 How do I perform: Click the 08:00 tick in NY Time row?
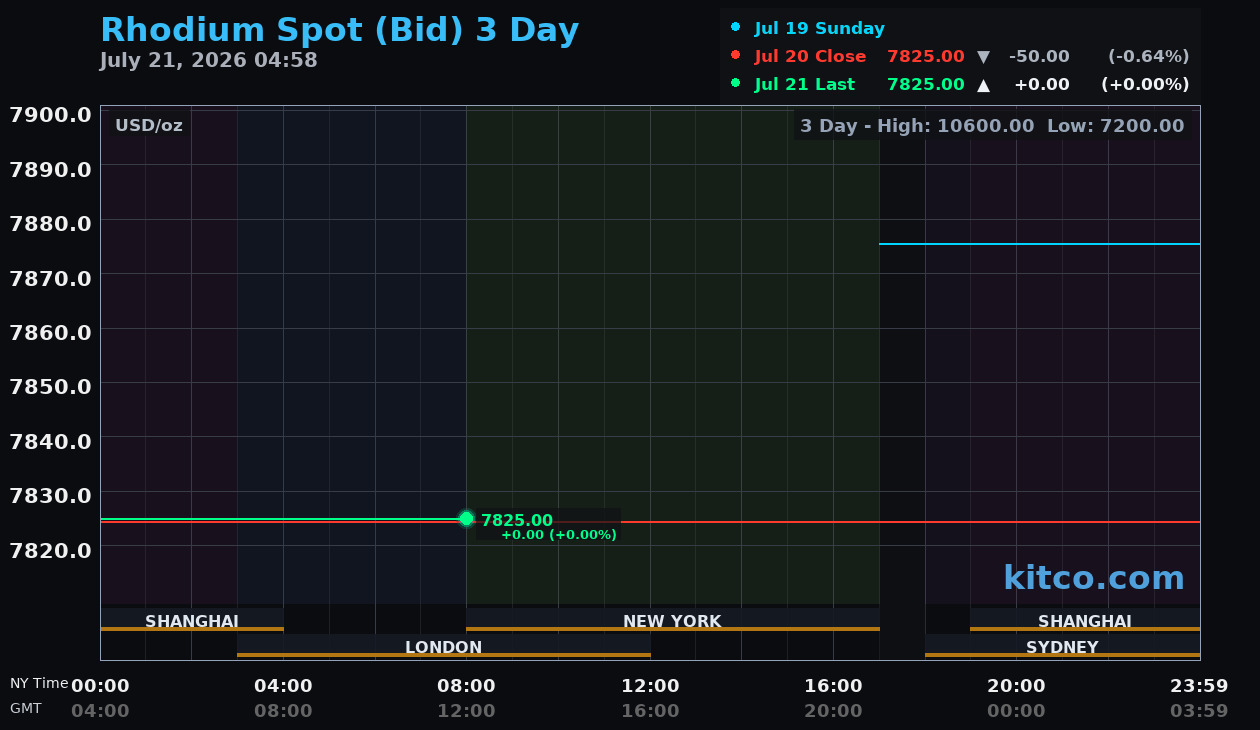click(466, 686)
